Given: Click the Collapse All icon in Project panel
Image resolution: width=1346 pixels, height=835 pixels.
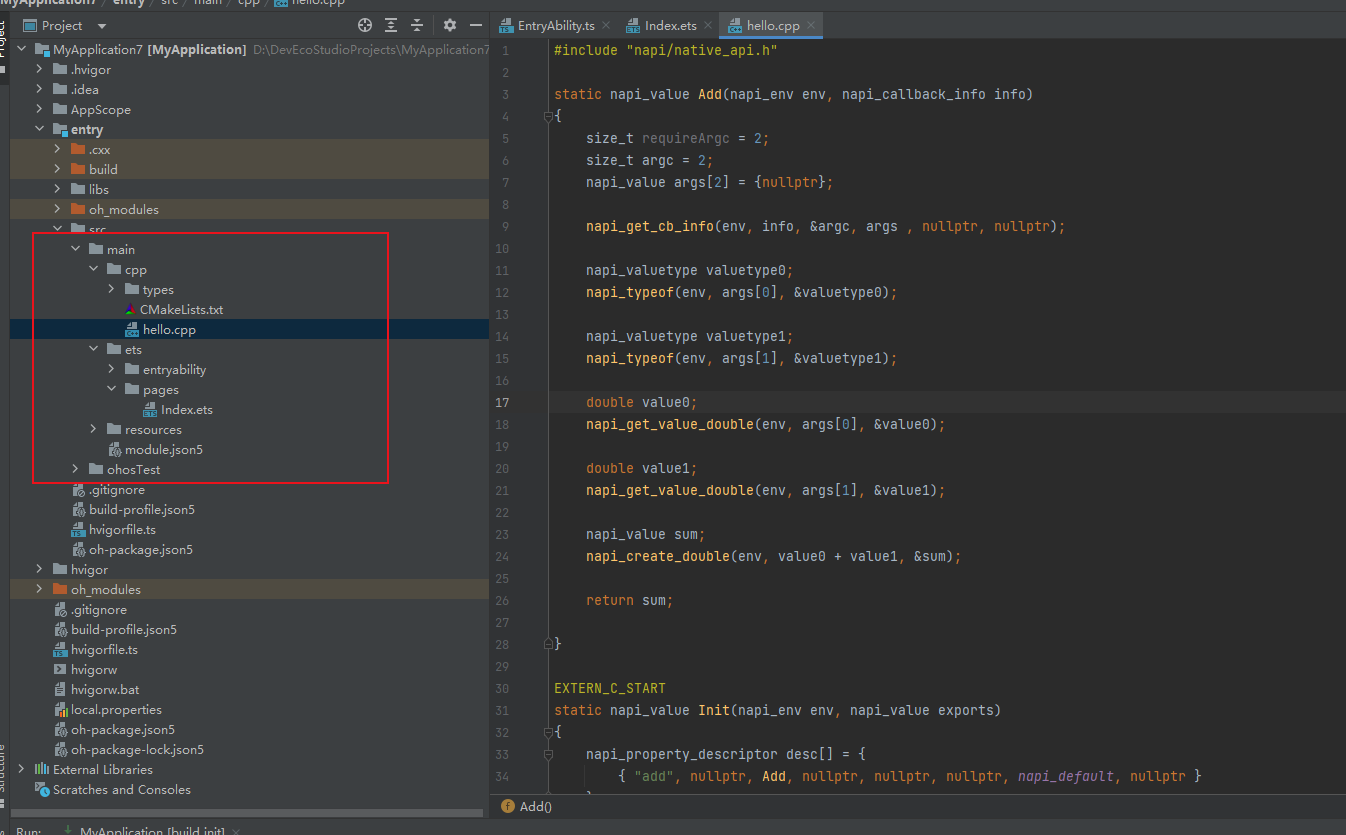Looking at the screenshot, I should pyautogui.click(x=417, y=25).
